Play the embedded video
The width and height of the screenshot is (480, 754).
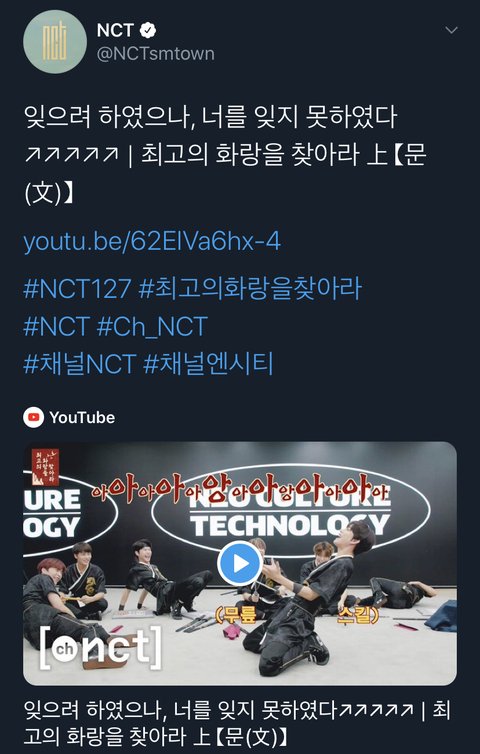[240, 564]
